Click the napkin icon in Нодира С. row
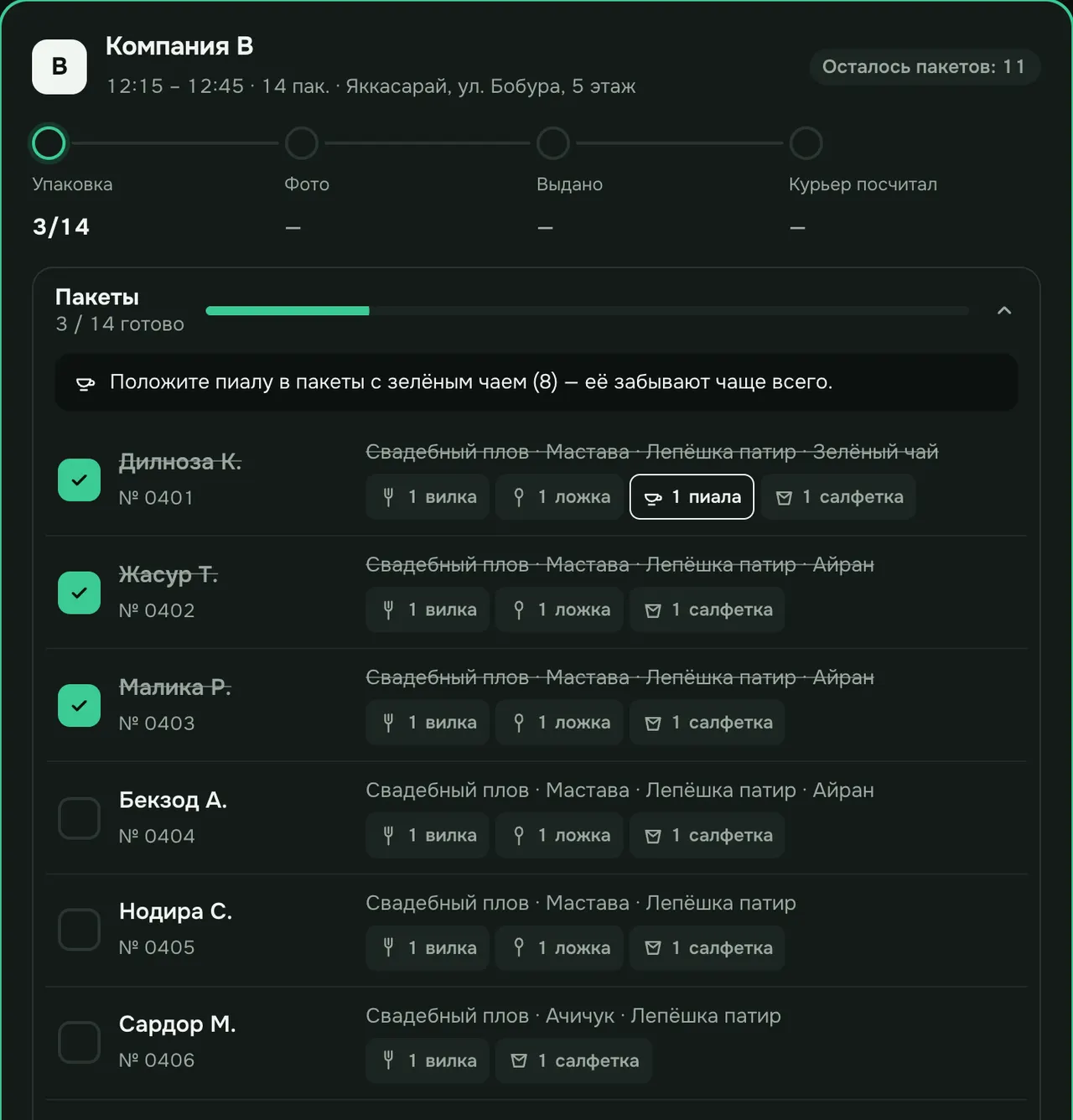Screen dimensions: 1073x1120 coord(653,948)
